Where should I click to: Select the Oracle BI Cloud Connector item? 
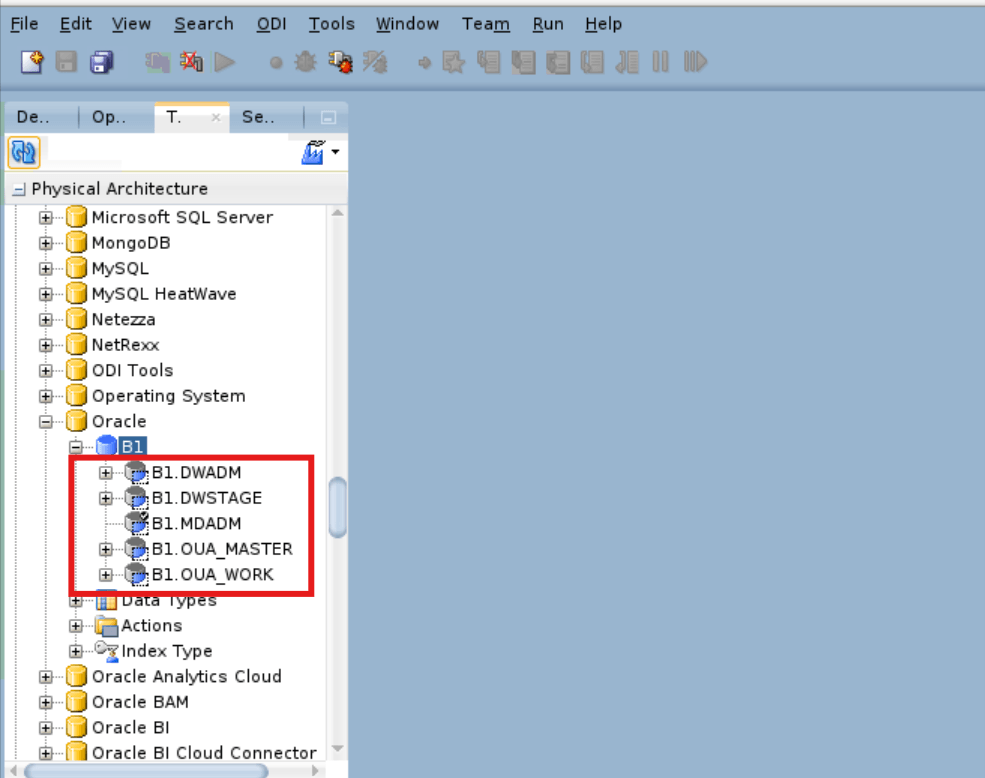coord(204,752)
